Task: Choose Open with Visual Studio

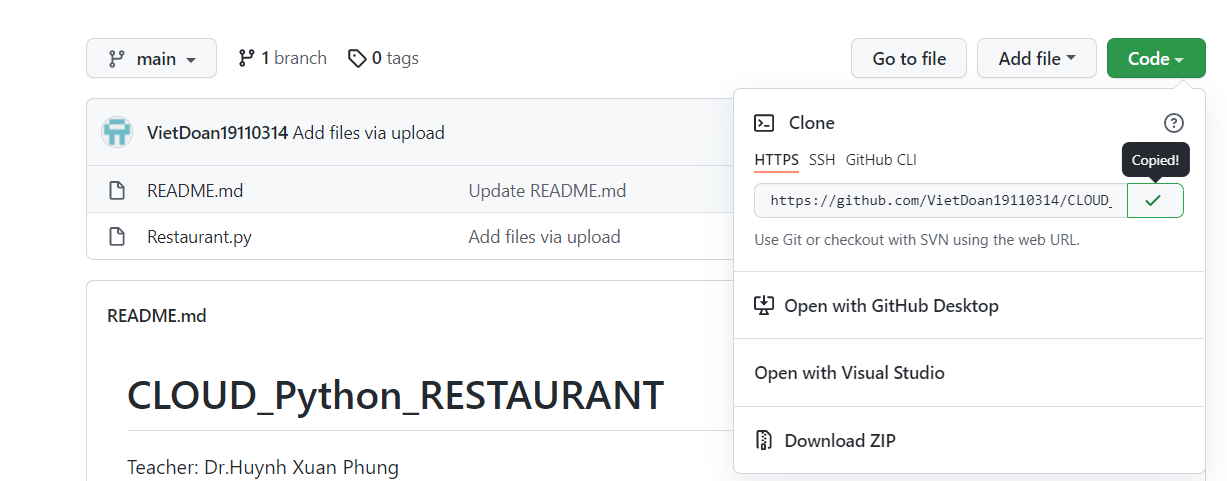Action: click(x=969, y=373)
